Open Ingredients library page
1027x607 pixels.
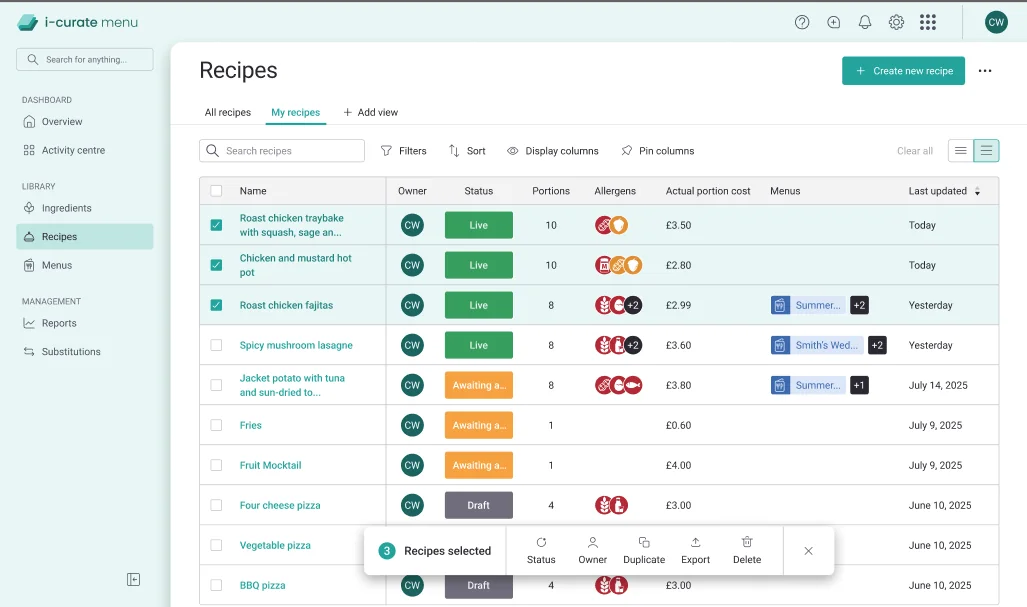click(x=84, y=208)
